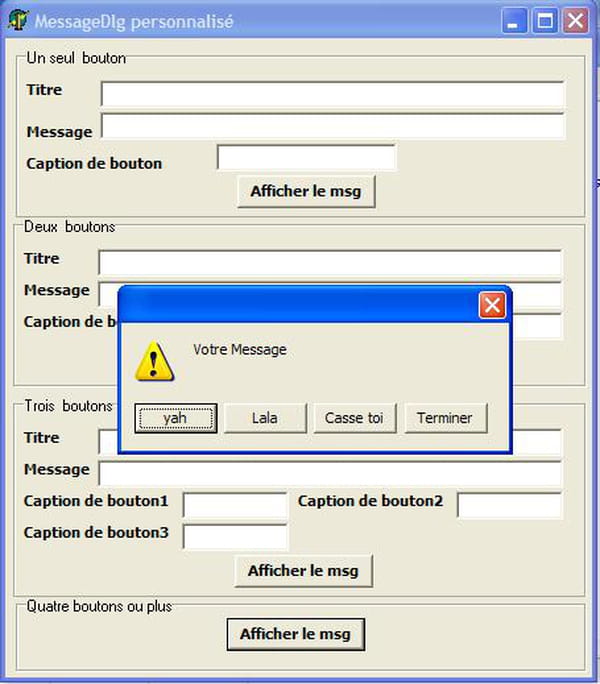Screen dimensions: 600x684
Task: Click the 'Terminer' button
Action: pos(446,418)
